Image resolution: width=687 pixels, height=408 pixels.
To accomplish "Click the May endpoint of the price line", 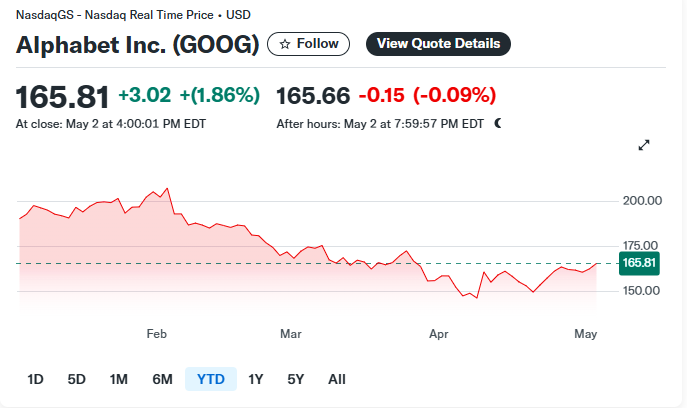I will pos(596,264).
